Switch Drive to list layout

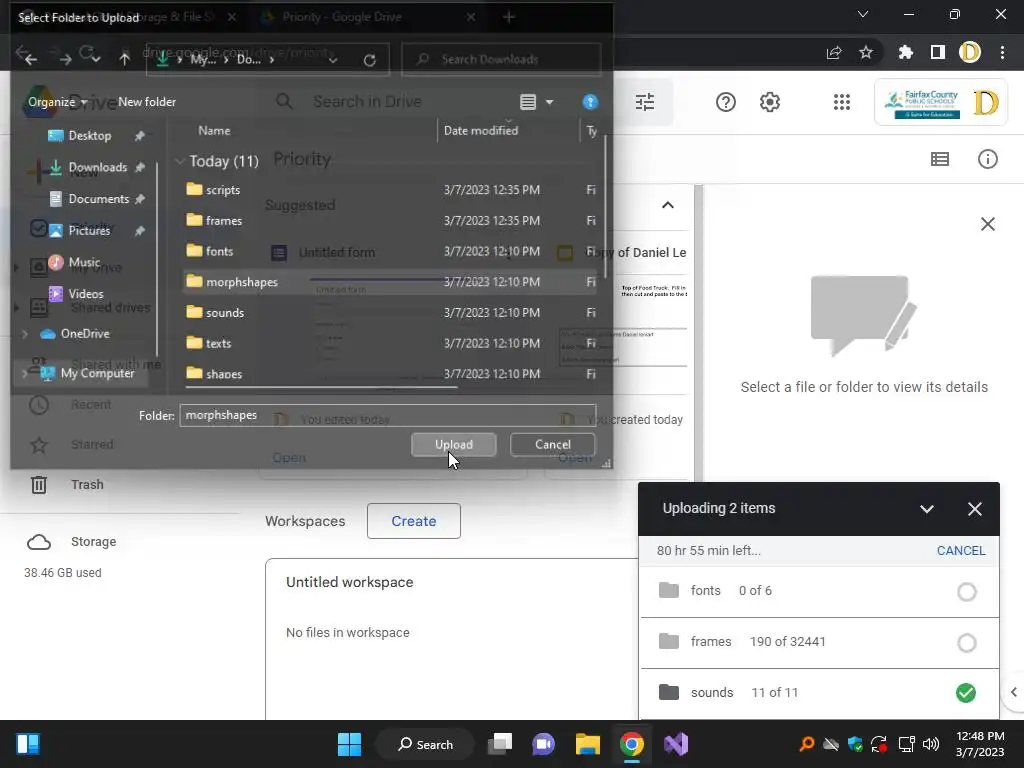click(940, 159)
